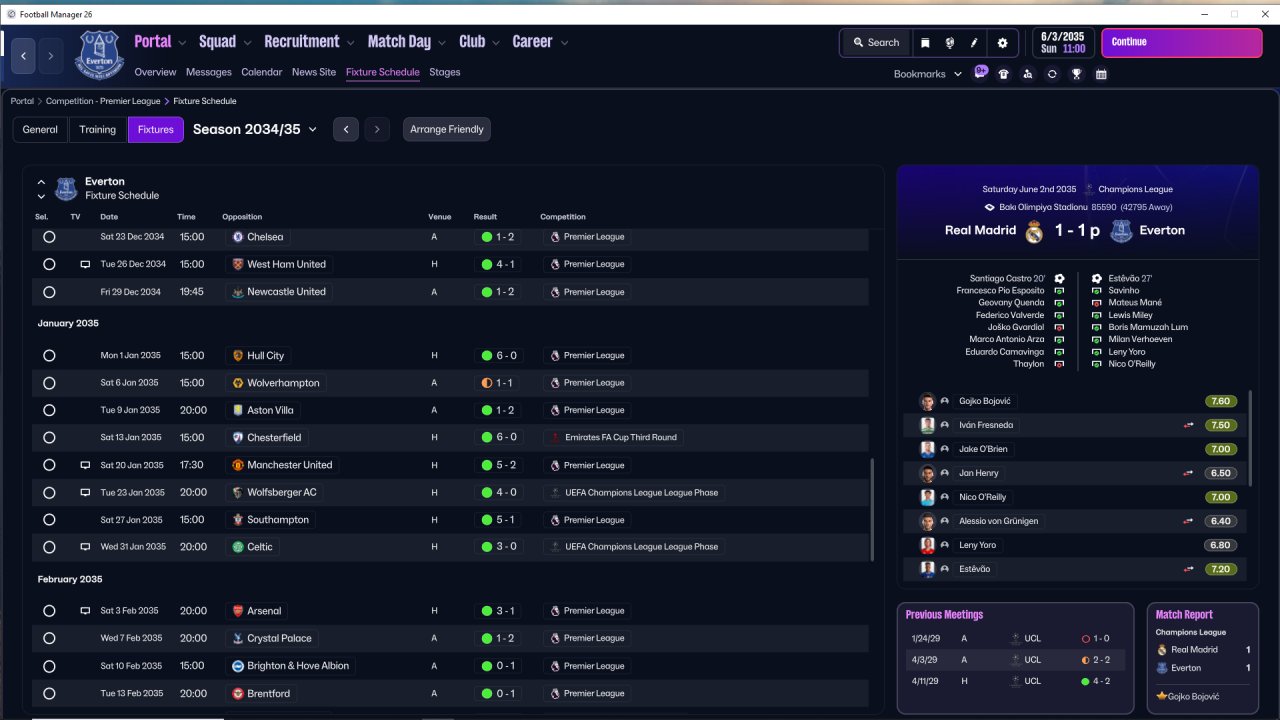The width and height of the screenshot is (1280, 720).
Task: Open the Calendar sub-tab
Action: click(x=262, y=72)
